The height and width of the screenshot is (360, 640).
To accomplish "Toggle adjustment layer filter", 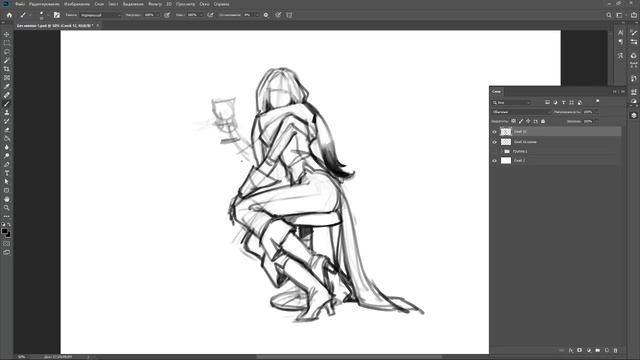I will (556, 102).
